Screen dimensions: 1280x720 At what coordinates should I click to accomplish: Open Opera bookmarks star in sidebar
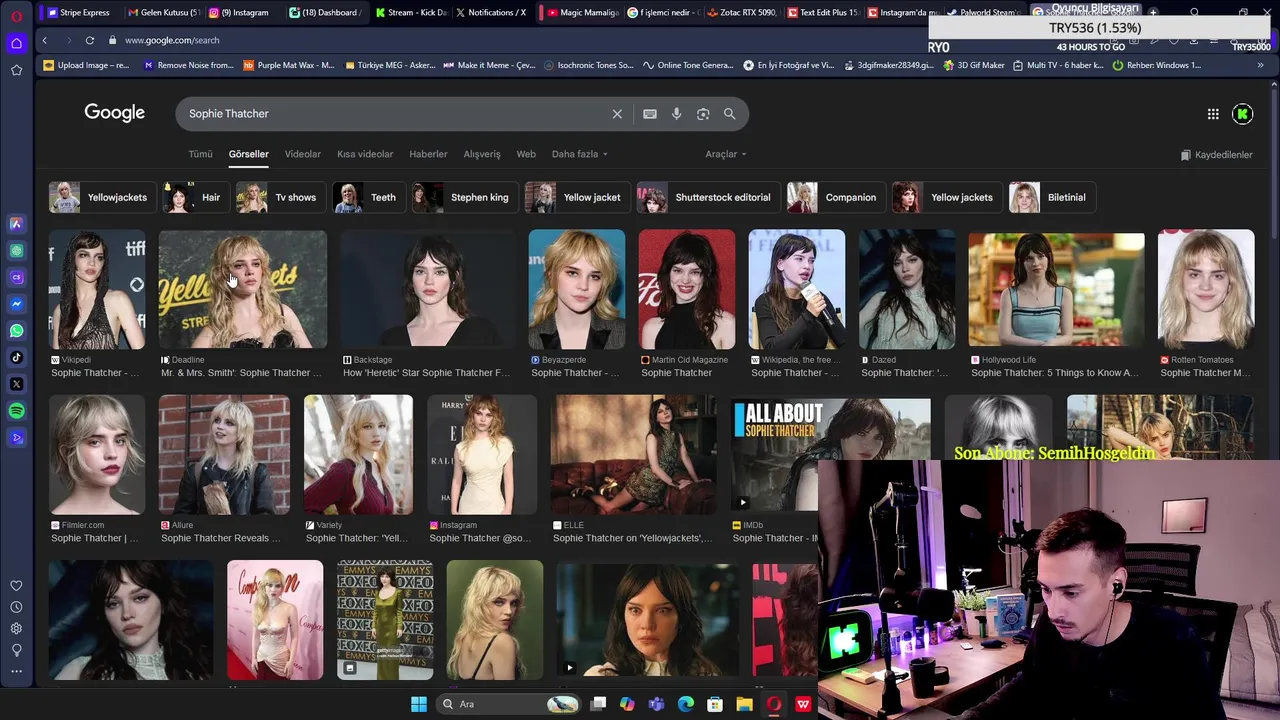[x=16, y=70]
